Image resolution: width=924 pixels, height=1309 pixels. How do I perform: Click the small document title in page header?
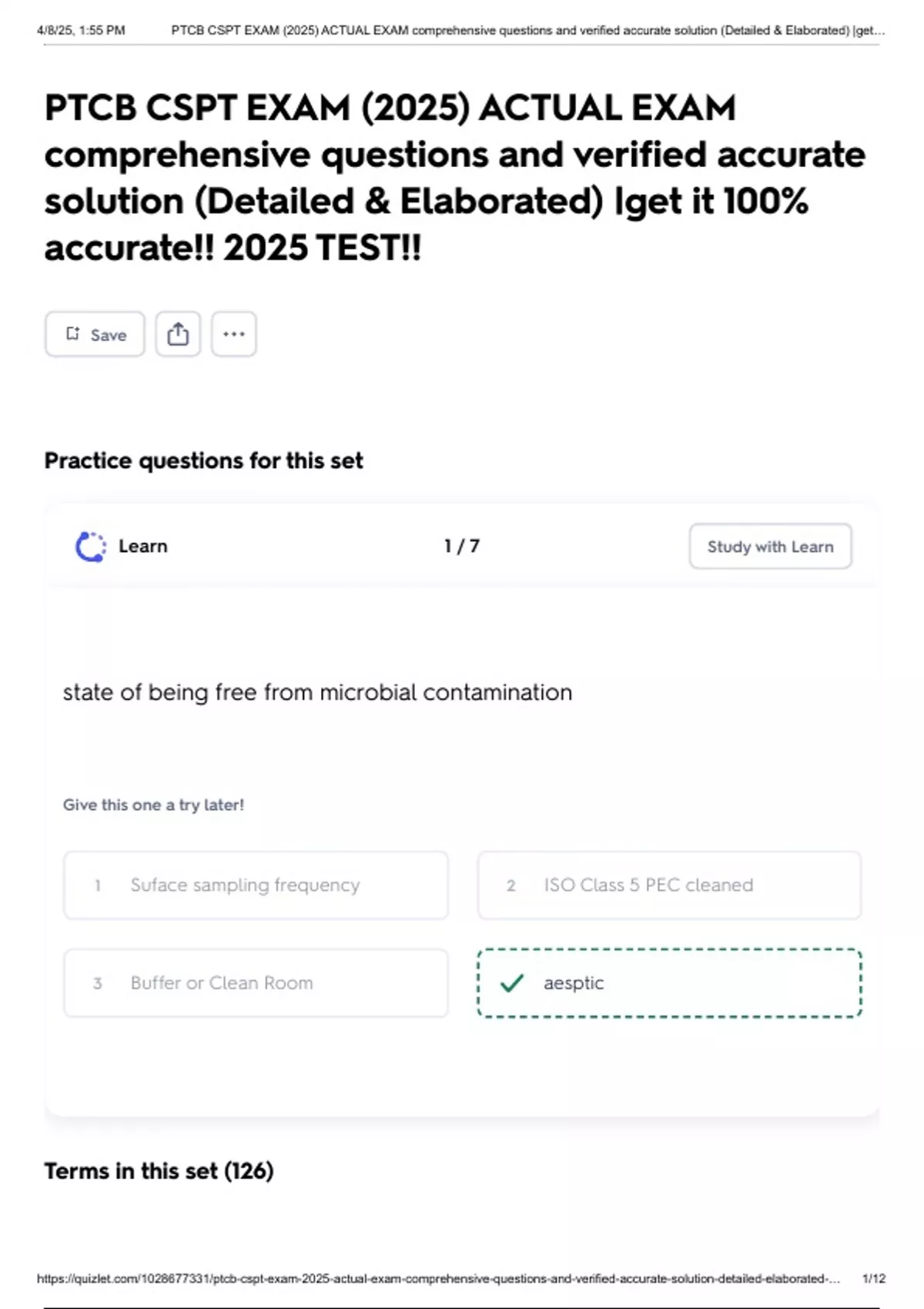pos(527,31)
